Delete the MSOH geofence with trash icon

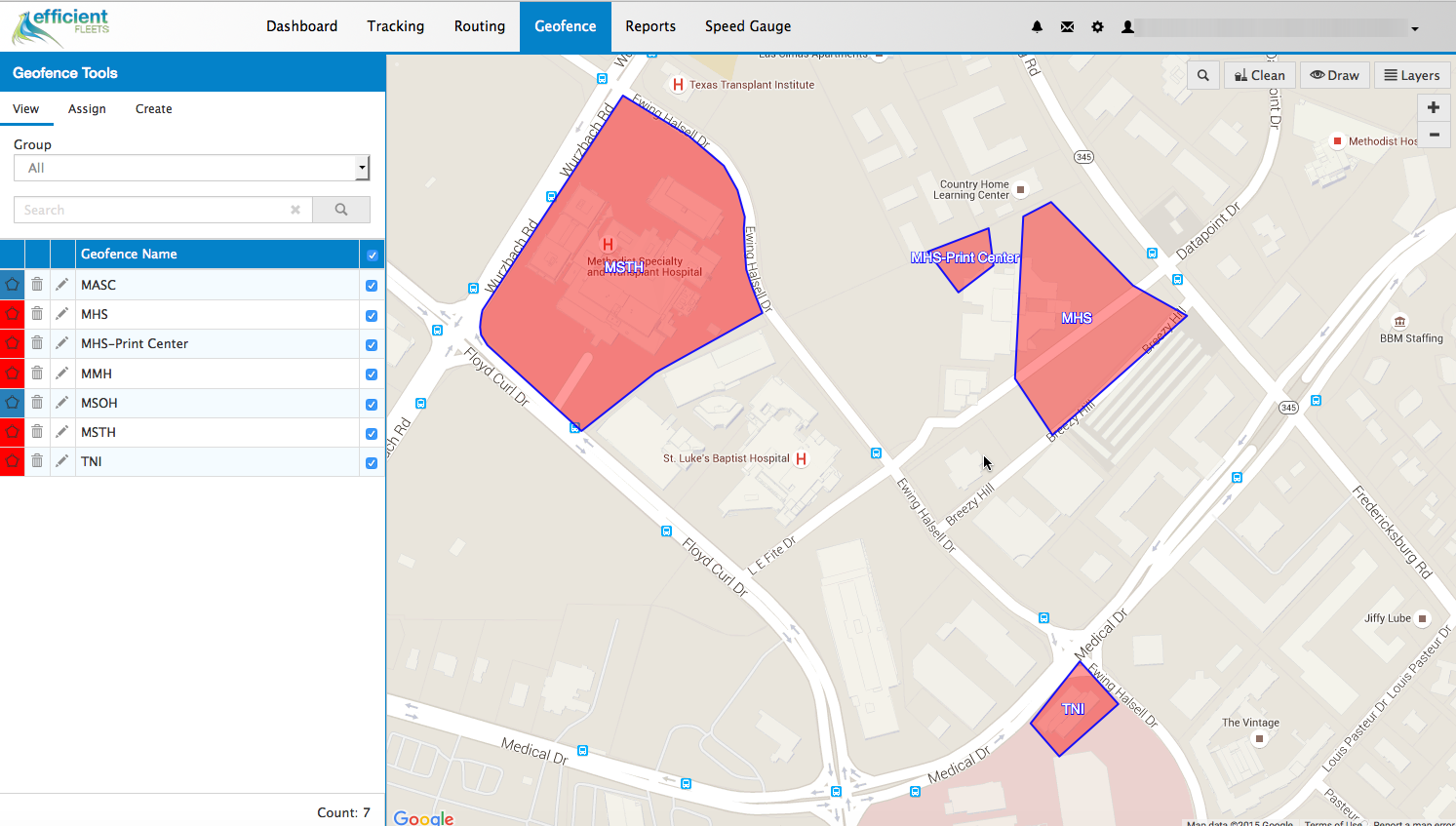tap(37, 403)
